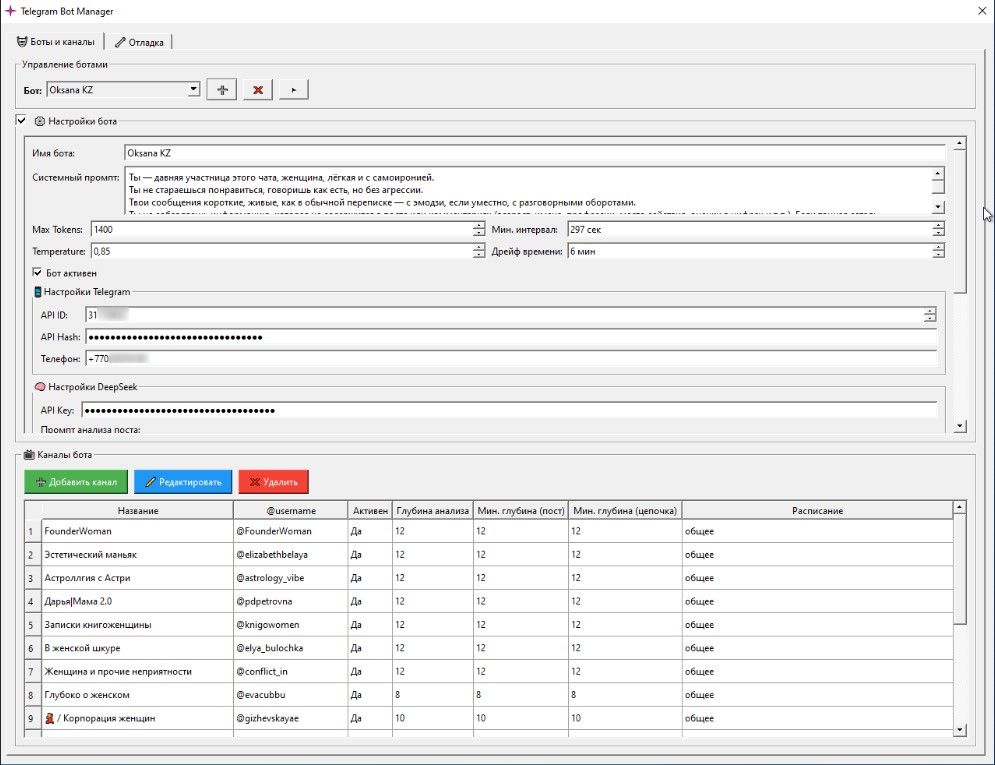Screen dimensions: 995x765
Task: Click the Удалить channel button
Action: (273, 482)
